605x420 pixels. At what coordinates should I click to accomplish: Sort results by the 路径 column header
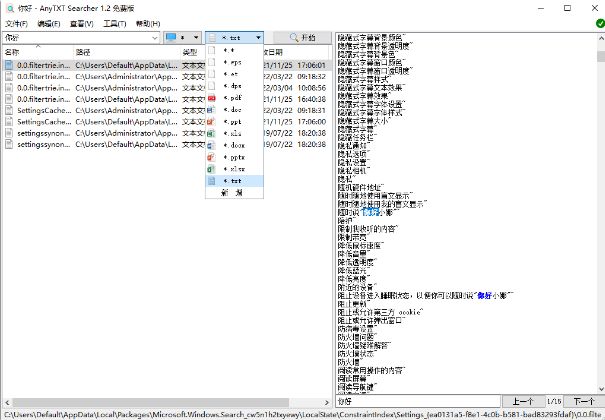pos(127,52)
